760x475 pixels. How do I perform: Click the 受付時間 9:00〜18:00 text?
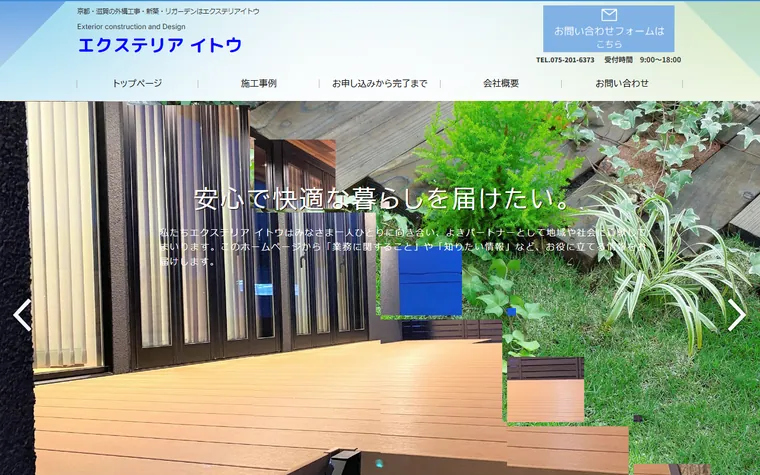point(642,60)
